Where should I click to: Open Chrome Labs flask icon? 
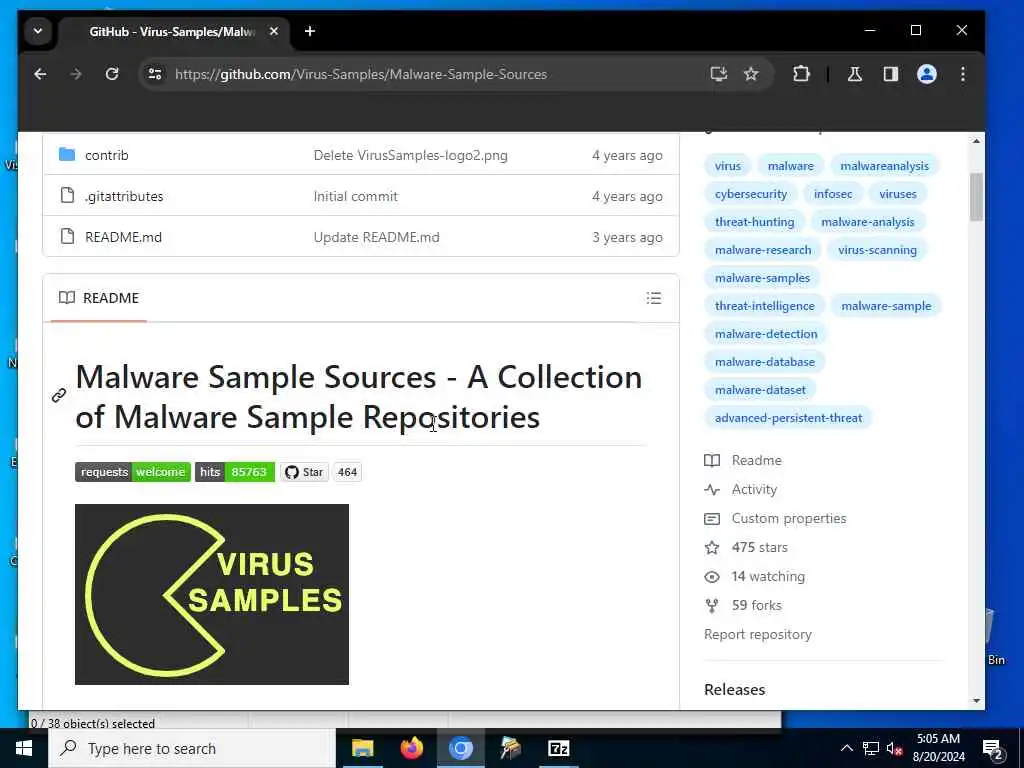[854, 74]
